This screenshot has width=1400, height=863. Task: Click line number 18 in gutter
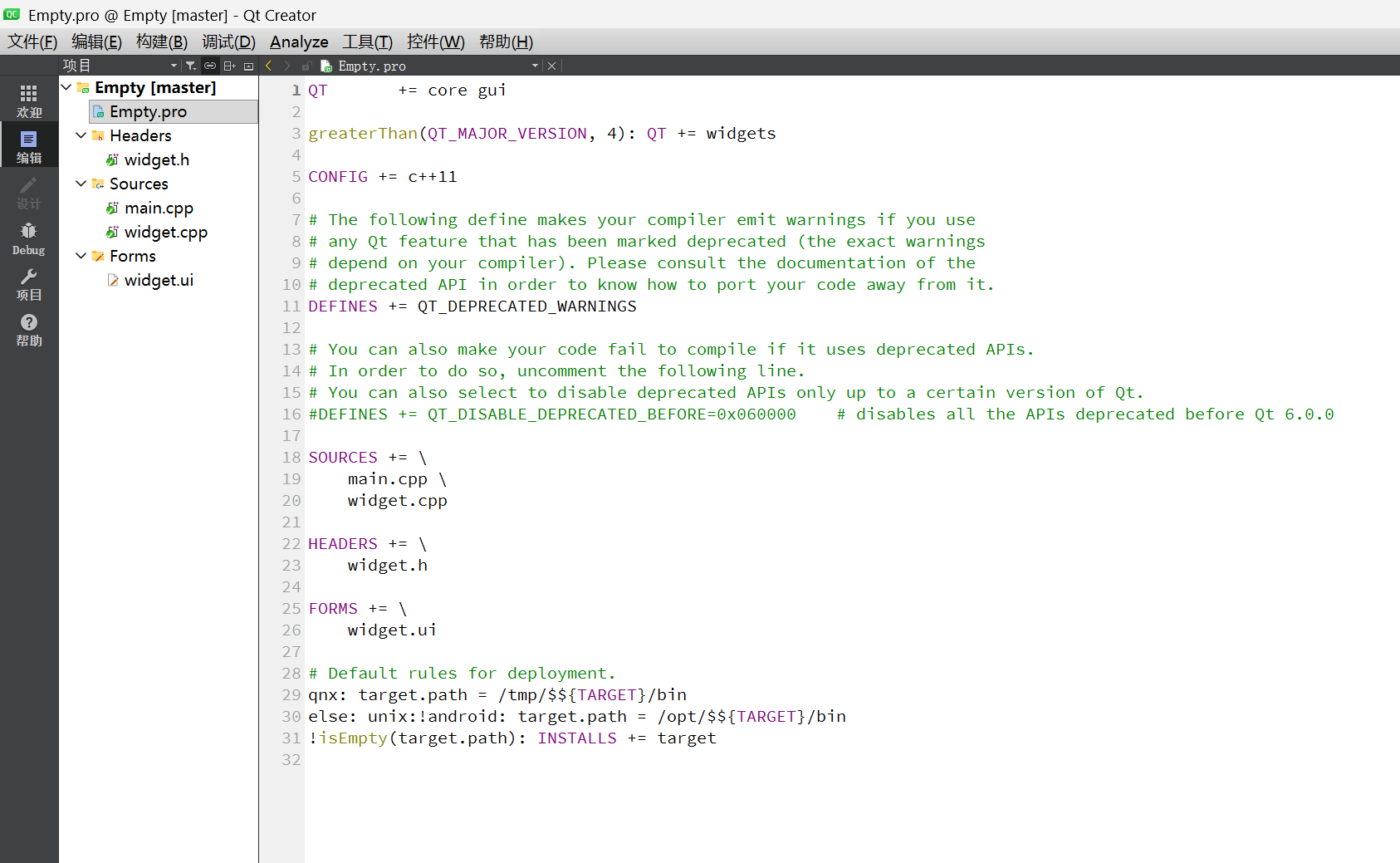[x=291, y=458]
